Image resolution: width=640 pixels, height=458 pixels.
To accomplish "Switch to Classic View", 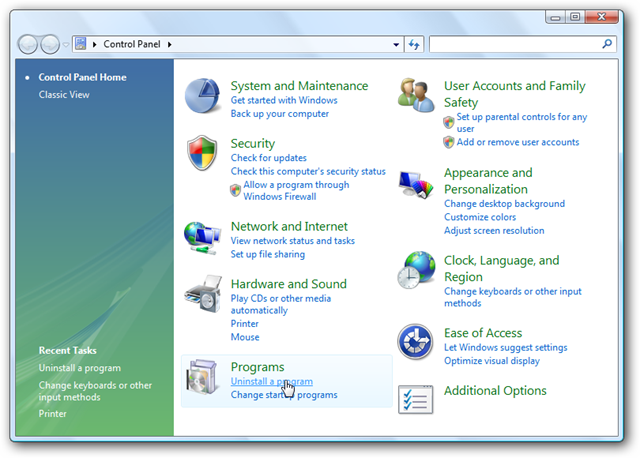I will point(66,94).
